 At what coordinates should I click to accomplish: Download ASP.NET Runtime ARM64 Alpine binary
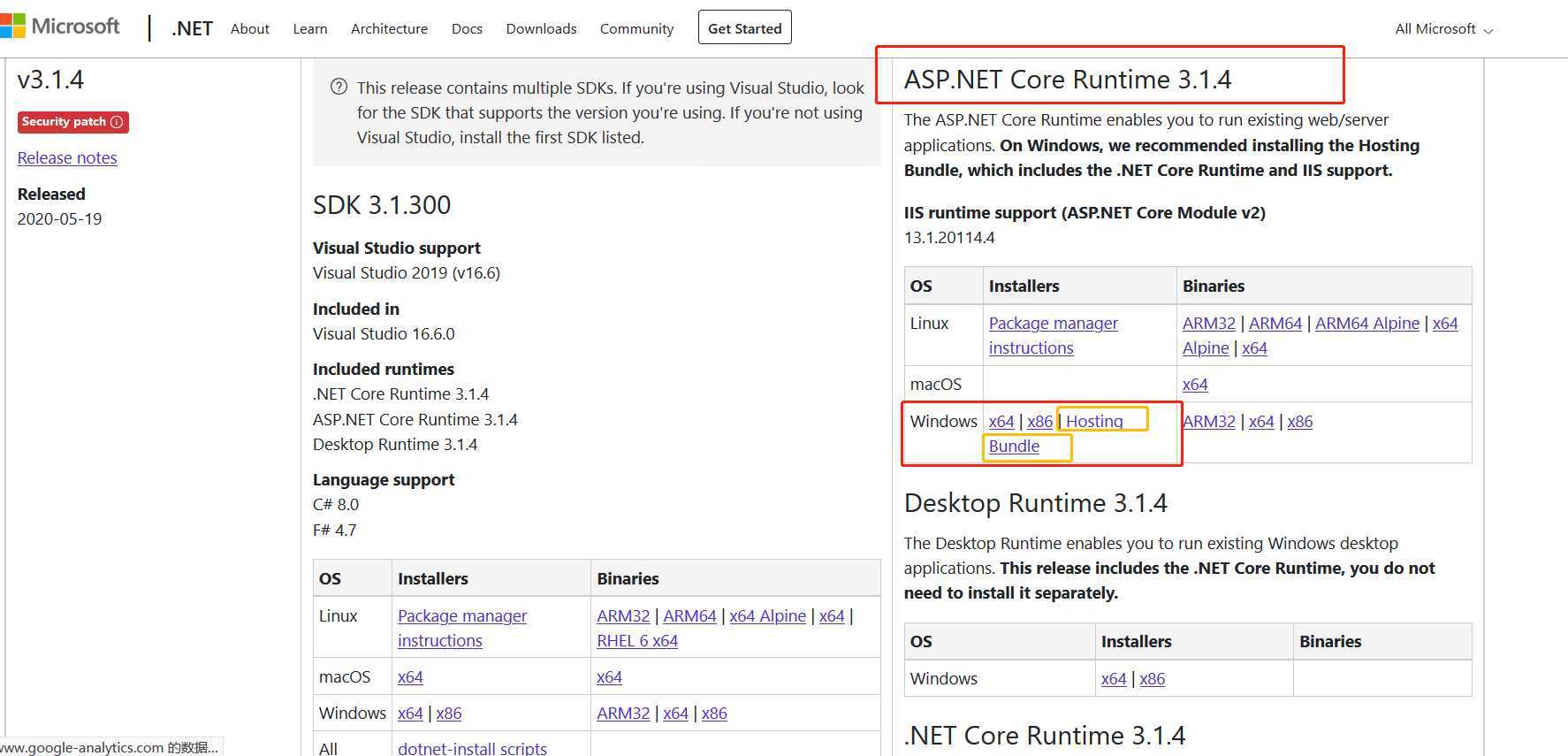click(x=1366, y=323)
